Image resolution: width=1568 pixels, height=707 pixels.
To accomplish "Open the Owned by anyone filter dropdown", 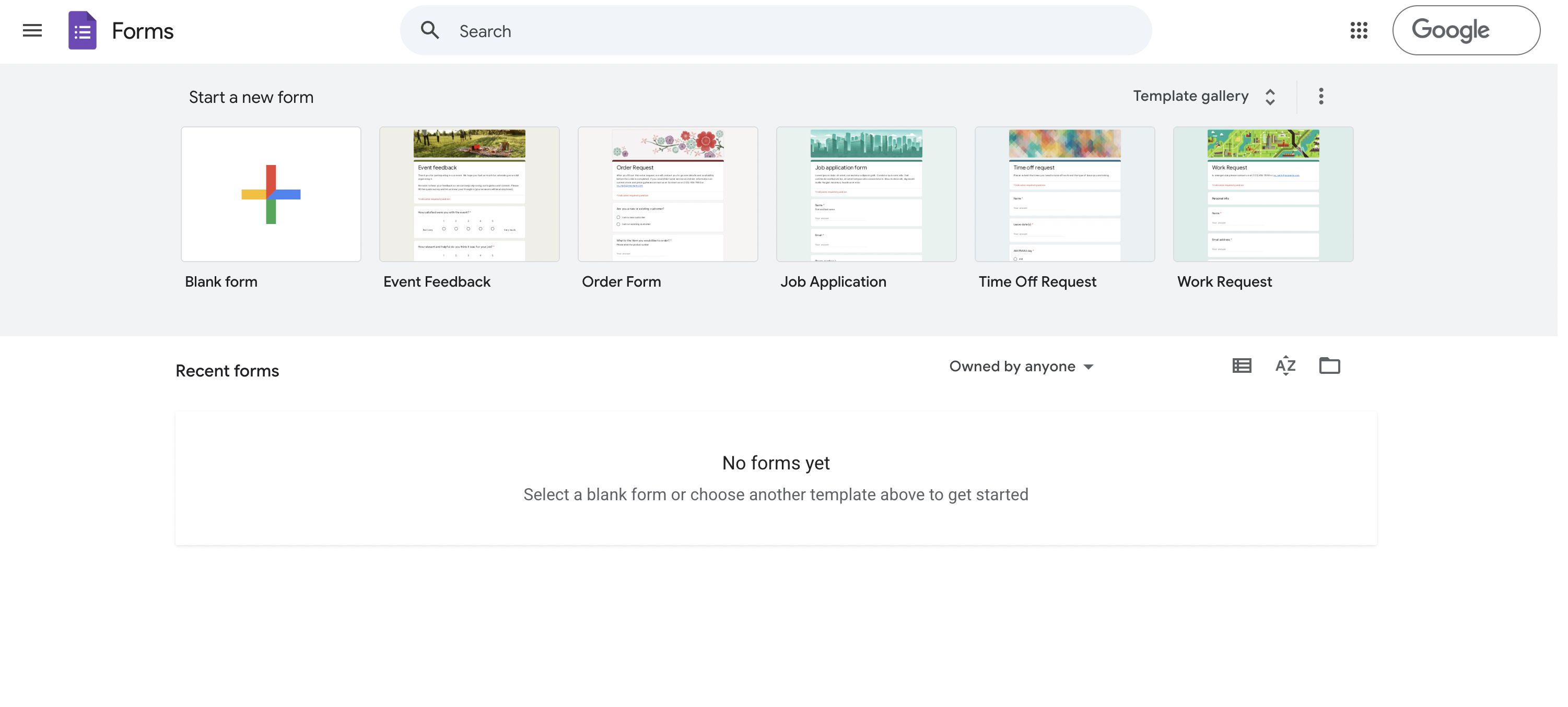I will [x=1012, y=366].
